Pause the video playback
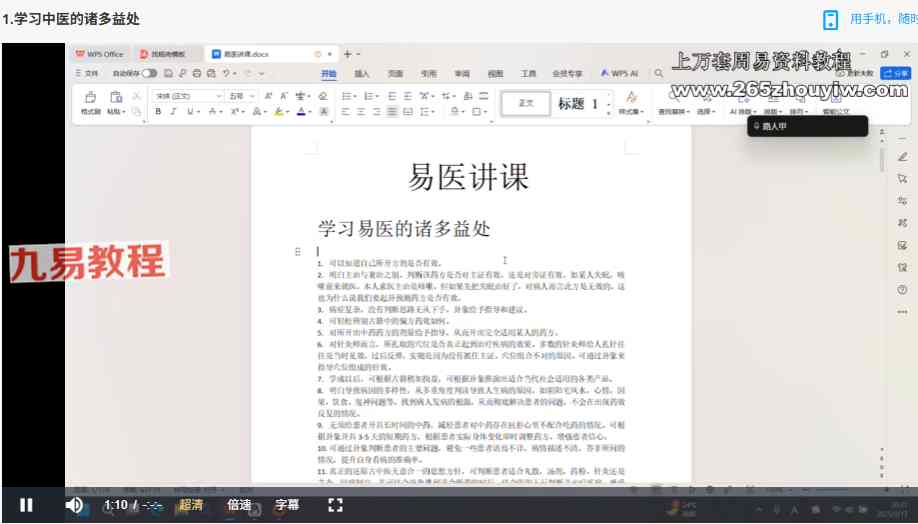 tap(26, 505)
